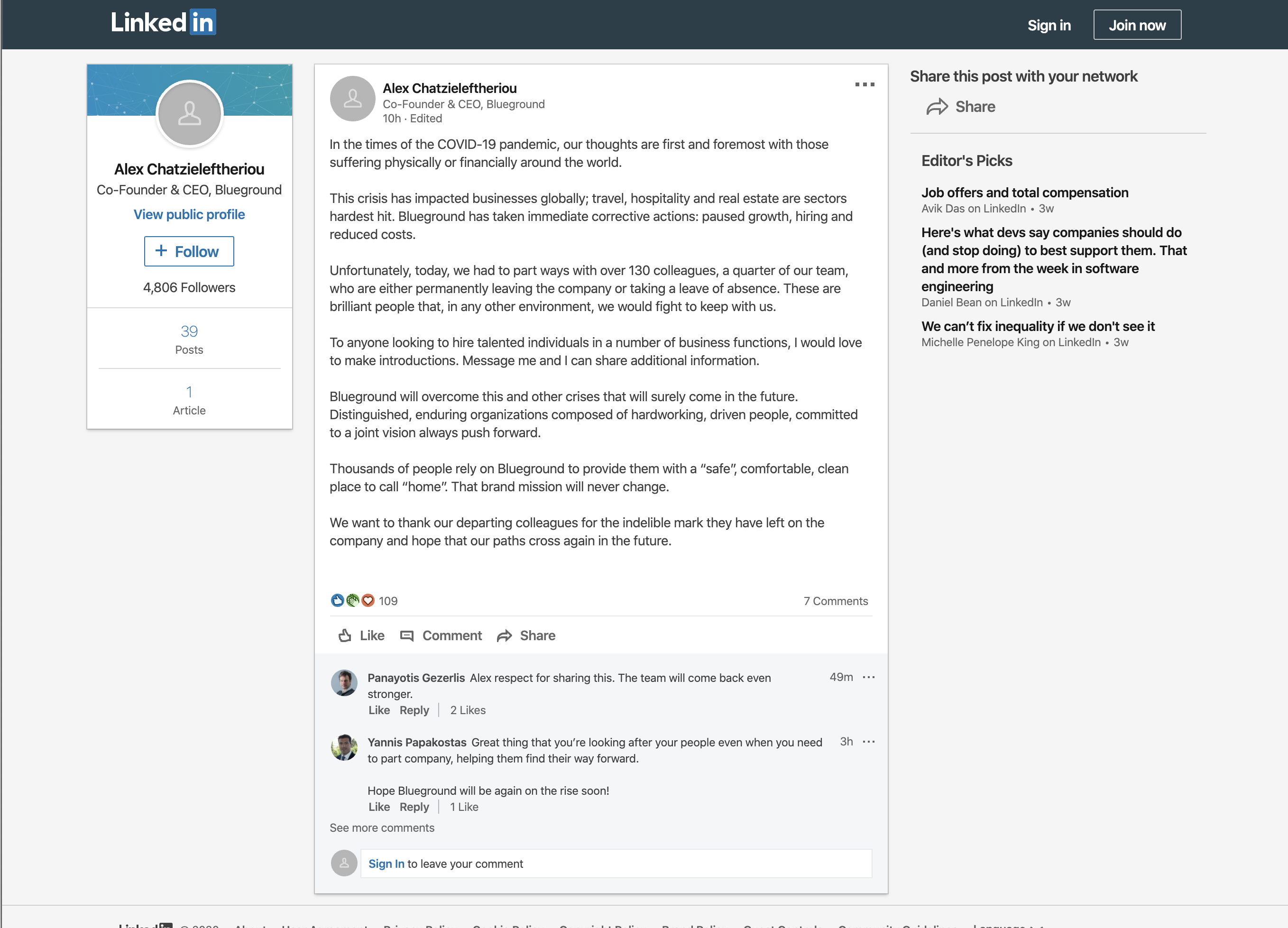The width and height of the screenshot is (1288, 928).
Task: Click Editor's Picks heading
Action: tap(966, 161)
